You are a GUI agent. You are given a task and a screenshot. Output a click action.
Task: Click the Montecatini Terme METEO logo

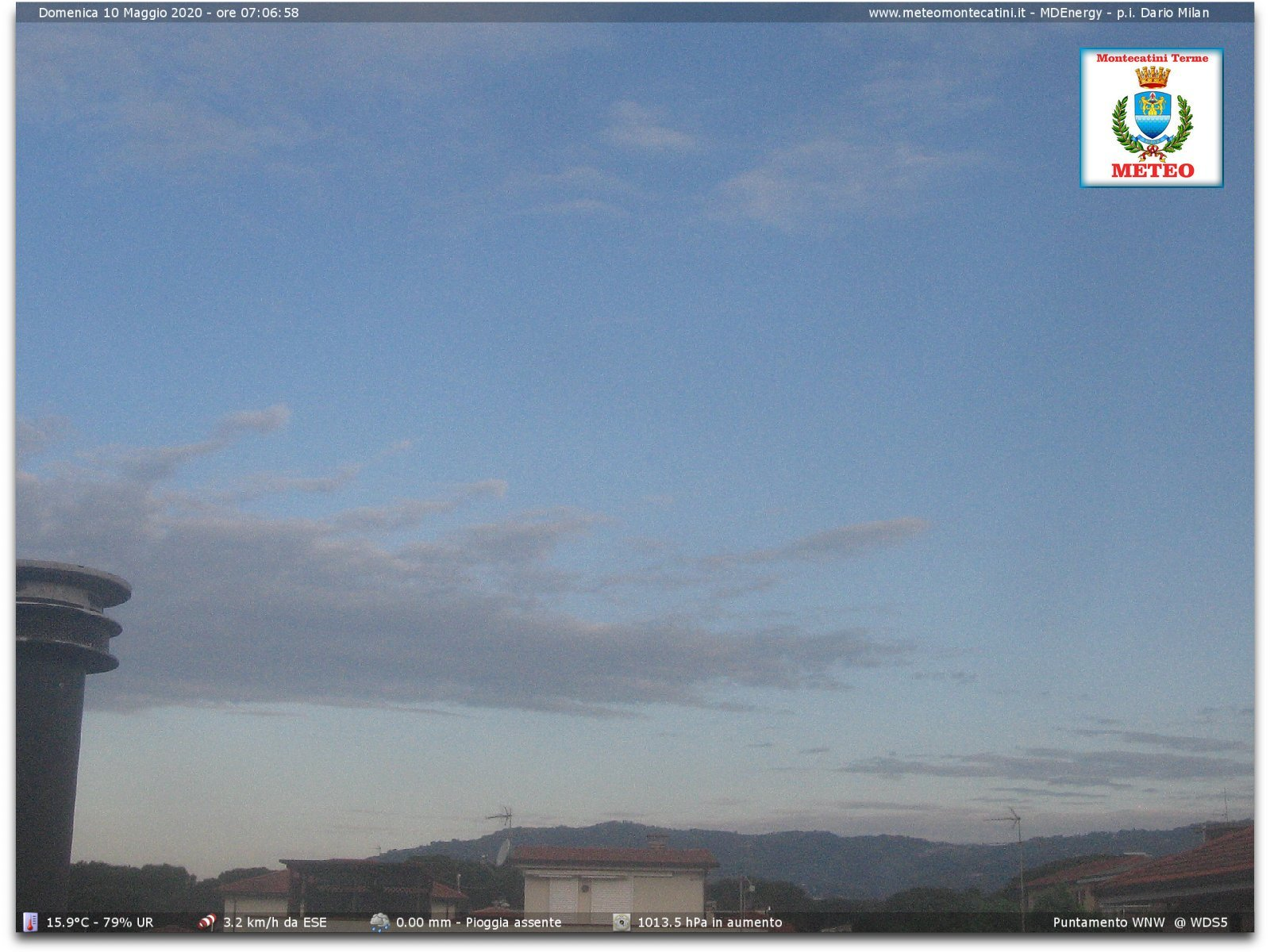[x=1151, y=117]
